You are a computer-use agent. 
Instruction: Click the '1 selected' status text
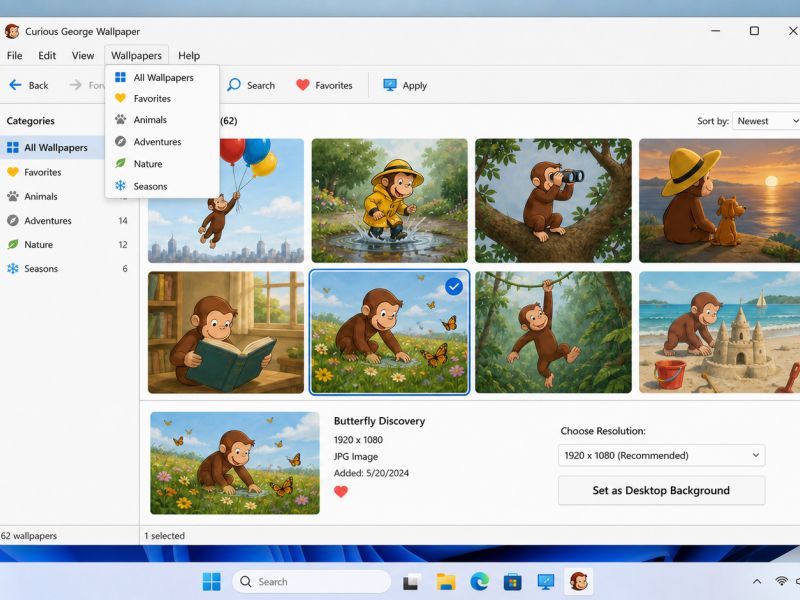164,536
